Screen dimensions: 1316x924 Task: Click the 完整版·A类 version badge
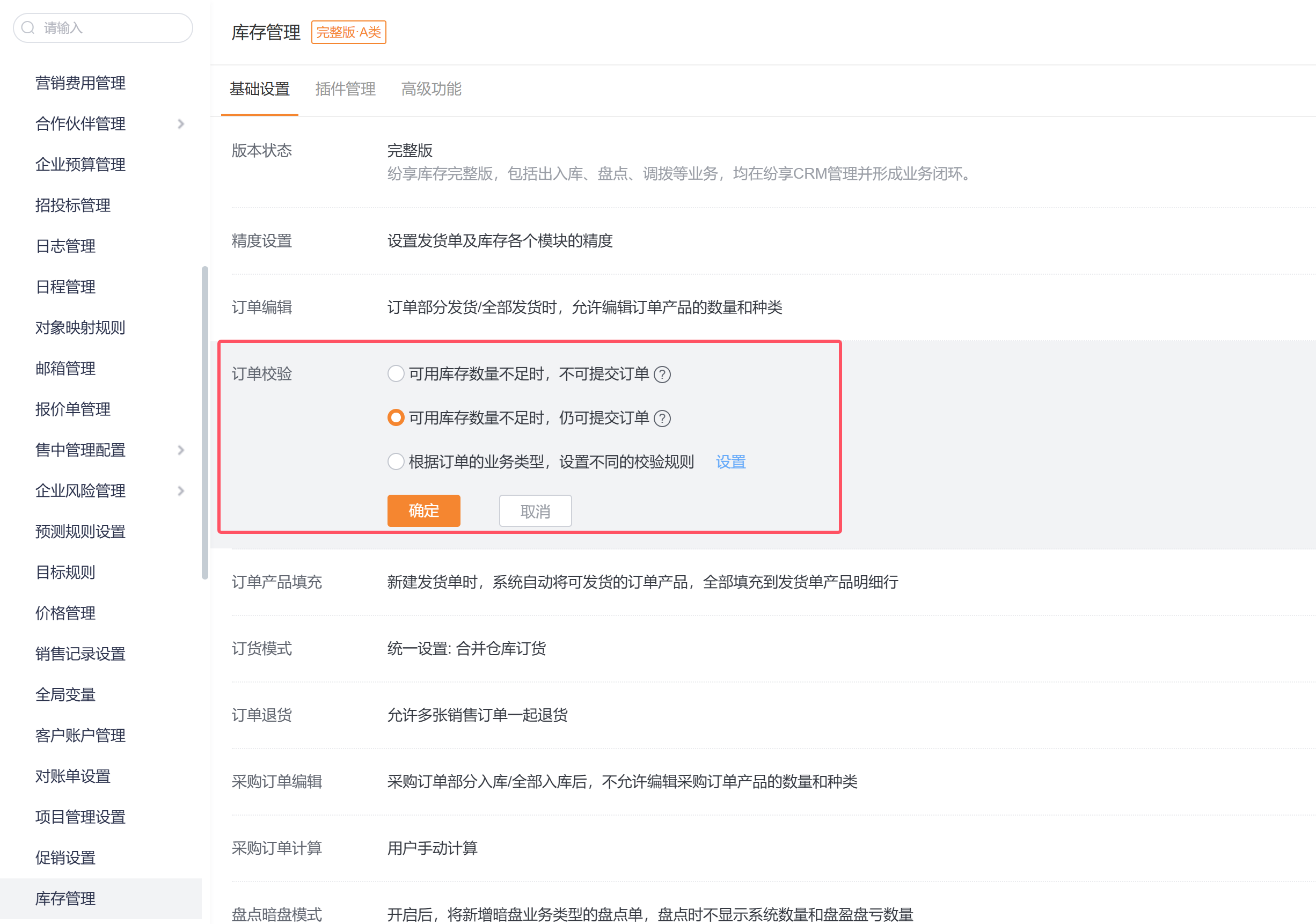coord(348,32)
